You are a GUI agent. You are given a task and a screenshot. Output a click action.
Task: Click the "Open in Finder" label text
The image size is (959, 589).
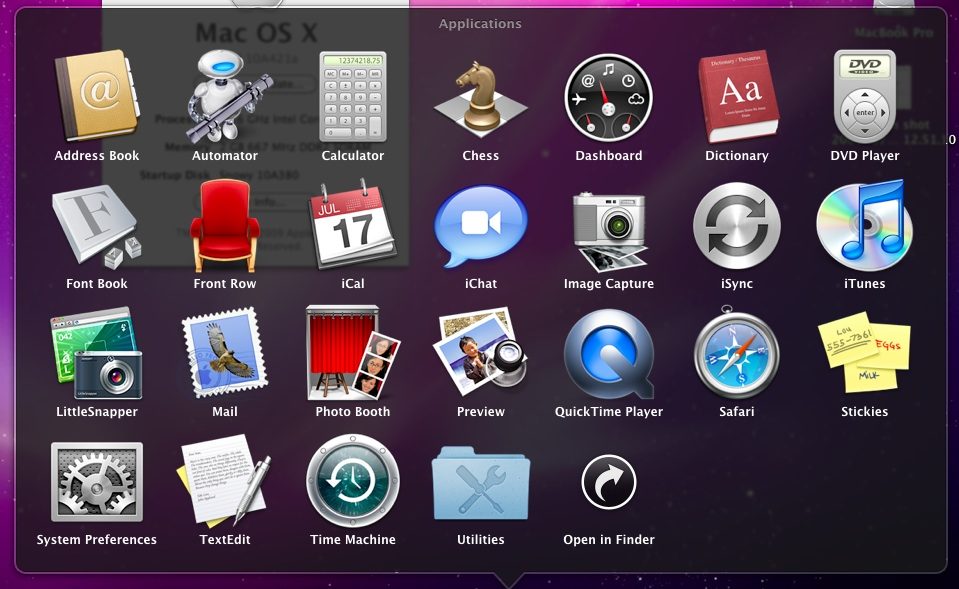point(609,539)
